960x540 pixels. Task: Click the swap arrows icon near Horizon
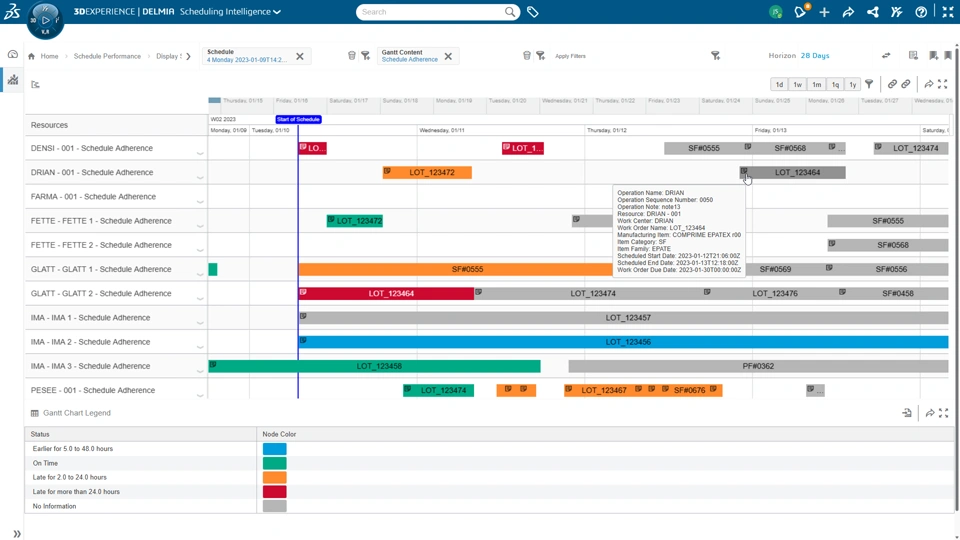(x=886, y=56)
